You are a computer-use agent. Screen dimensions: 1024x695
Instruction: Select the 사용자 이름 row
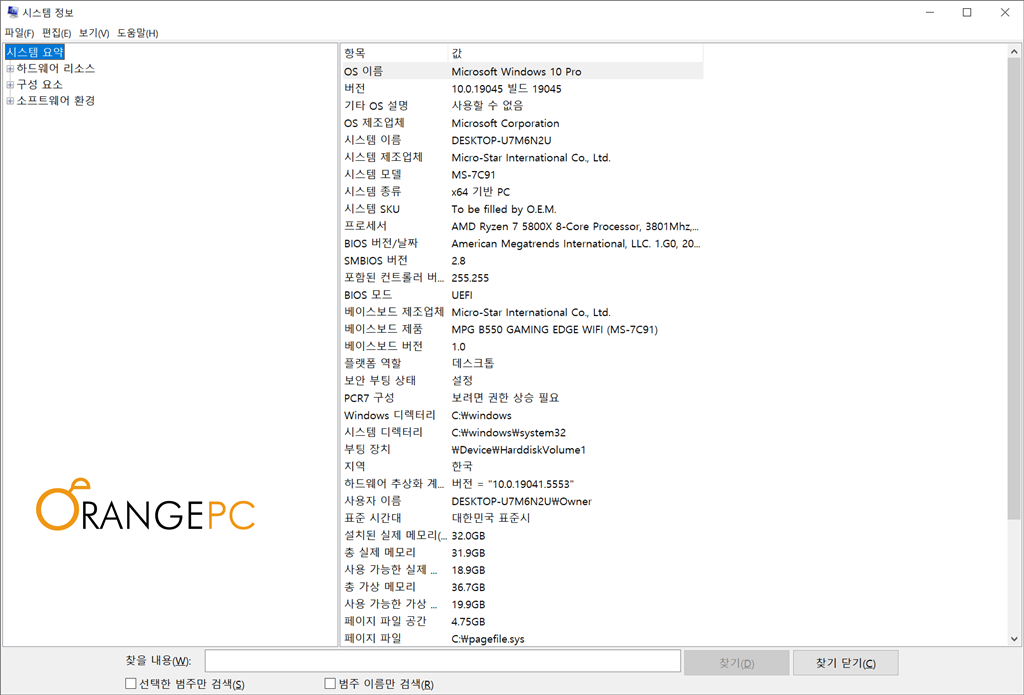[522, 501]
